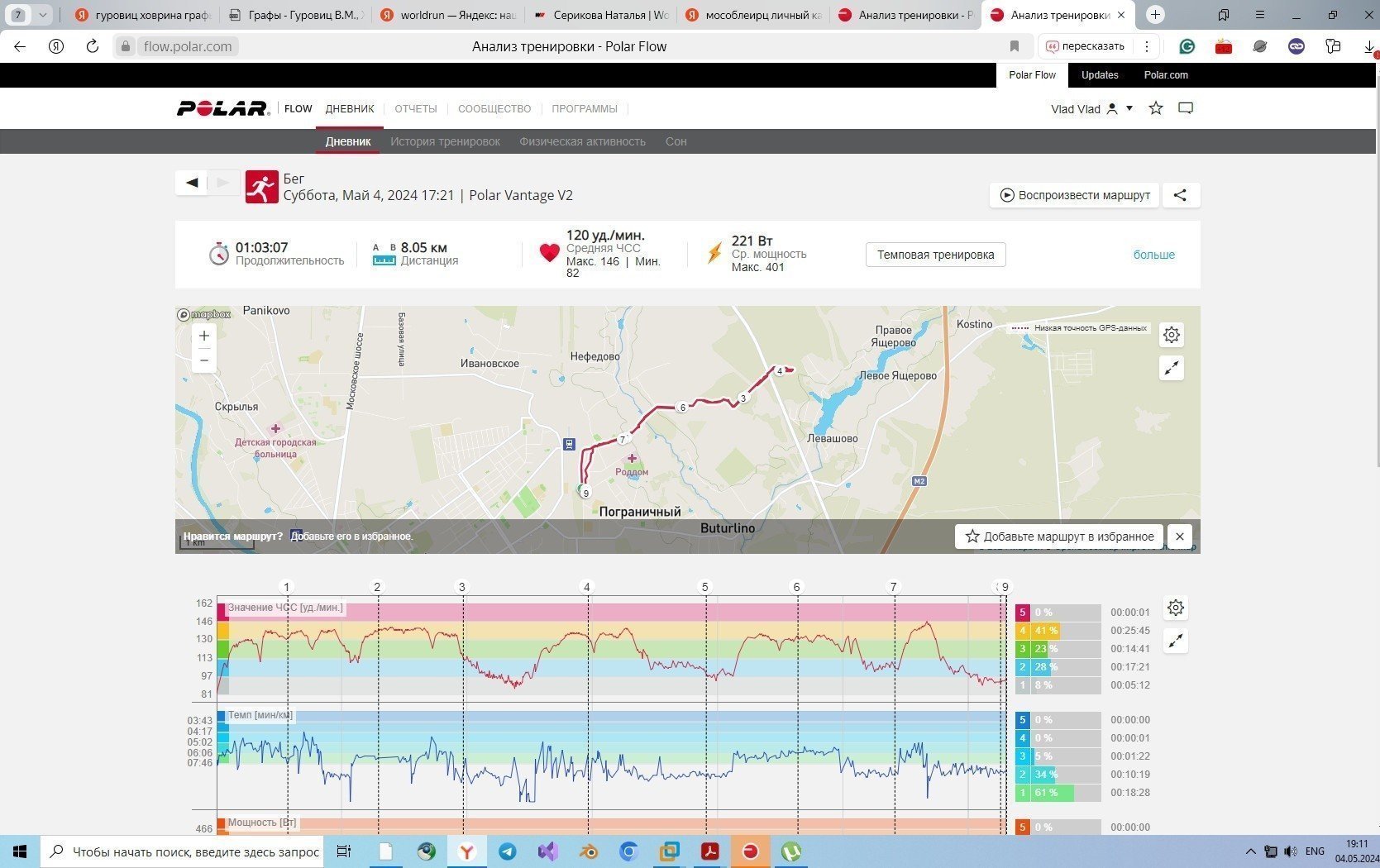The height and width of the screenshot is (868, 1380).
Task: Zoom in on the map
Action: point(204,336)
